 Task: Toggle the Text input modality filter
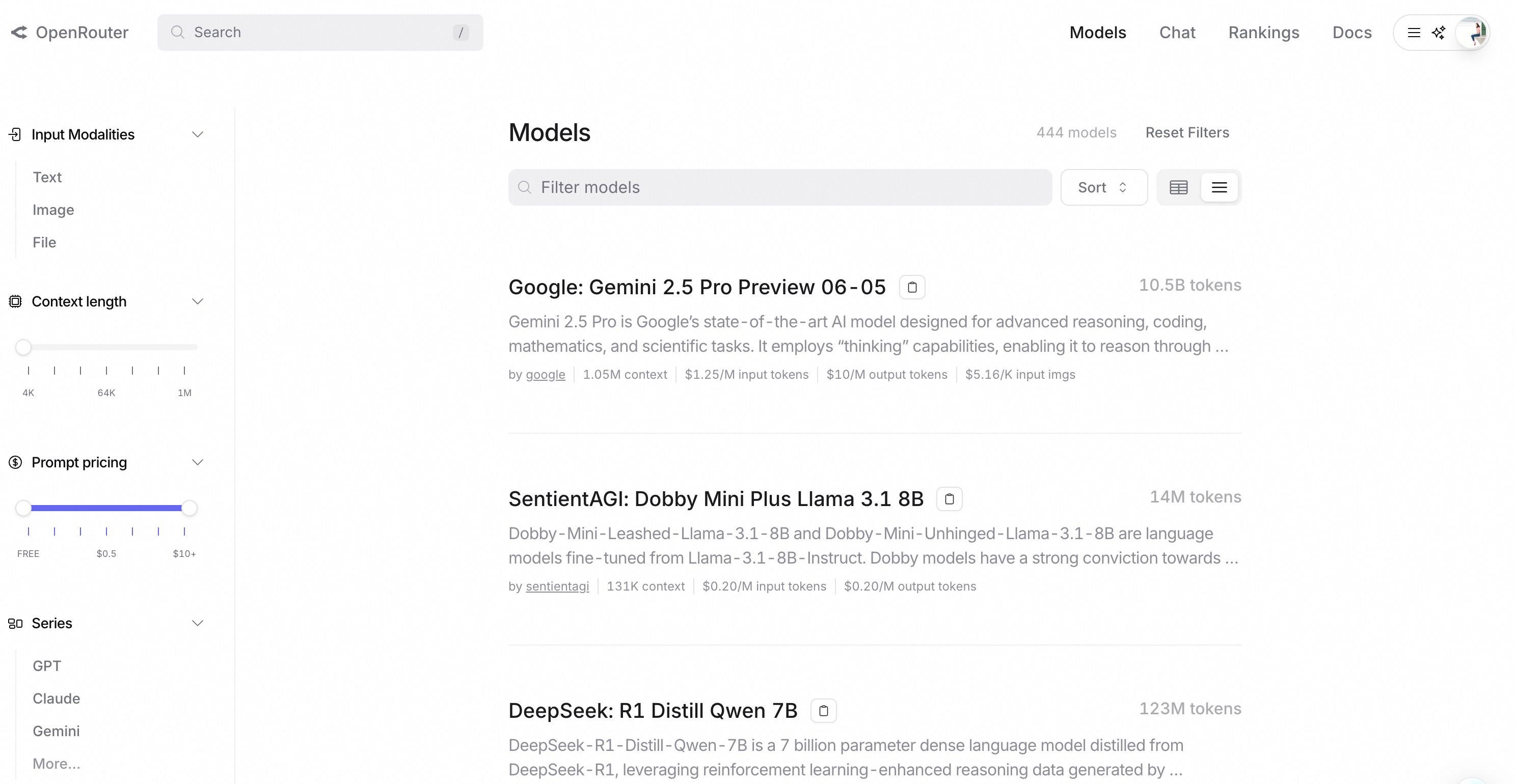coord(47,178)
